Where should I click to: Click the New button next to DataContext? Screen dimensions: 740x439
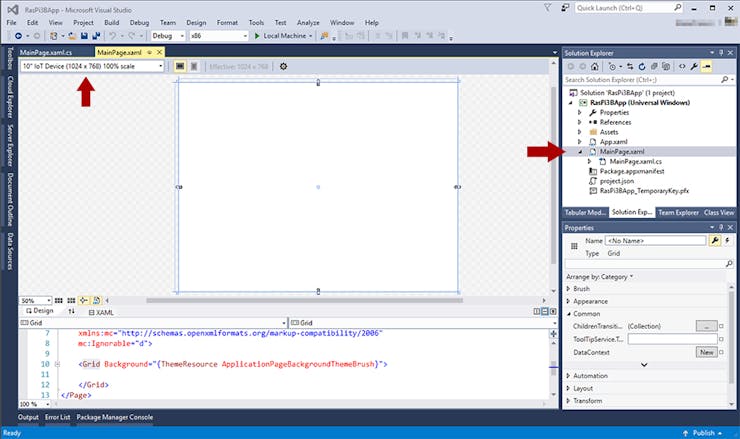(x=706, y=352)
